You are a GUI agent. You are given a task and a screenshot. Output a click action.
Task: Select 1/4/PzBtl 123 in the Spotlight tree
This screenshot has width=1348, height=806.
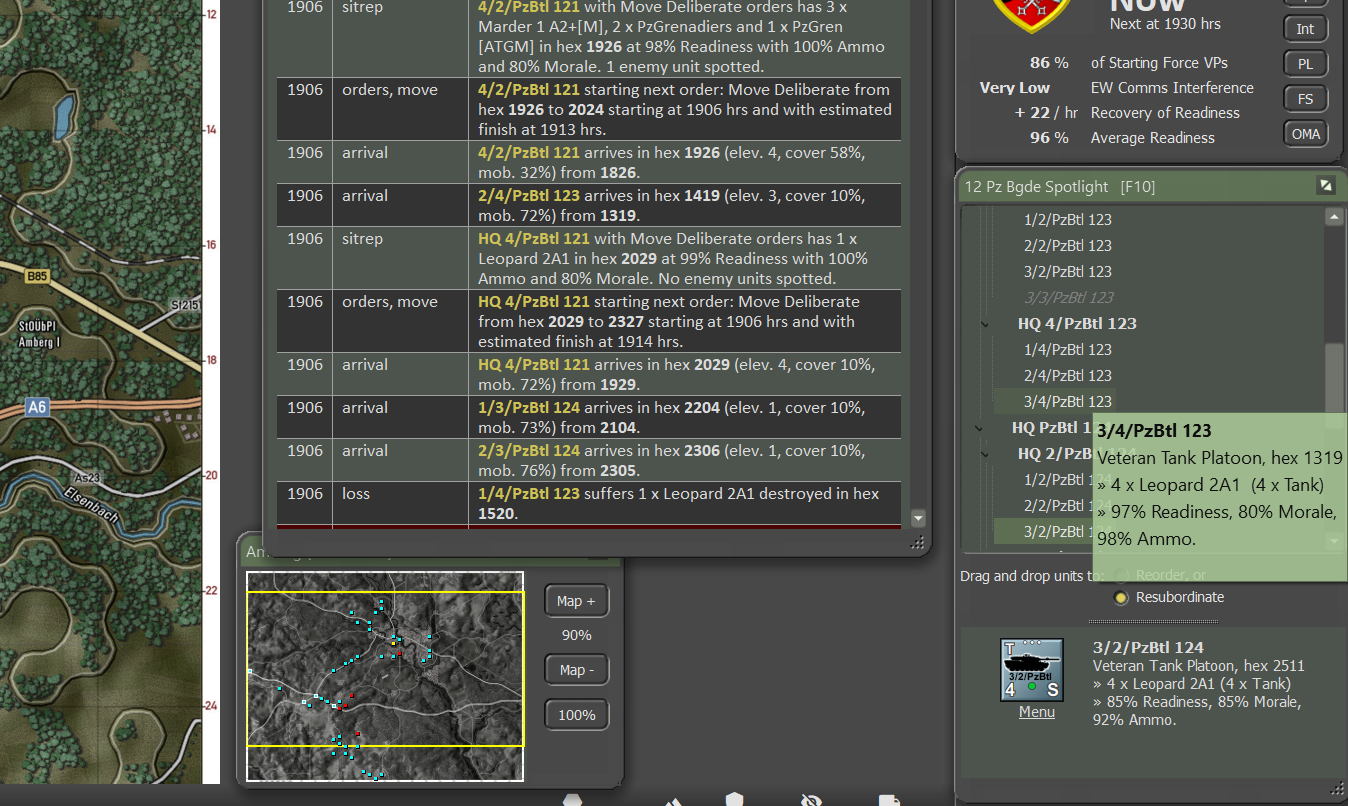point(1068,350)
